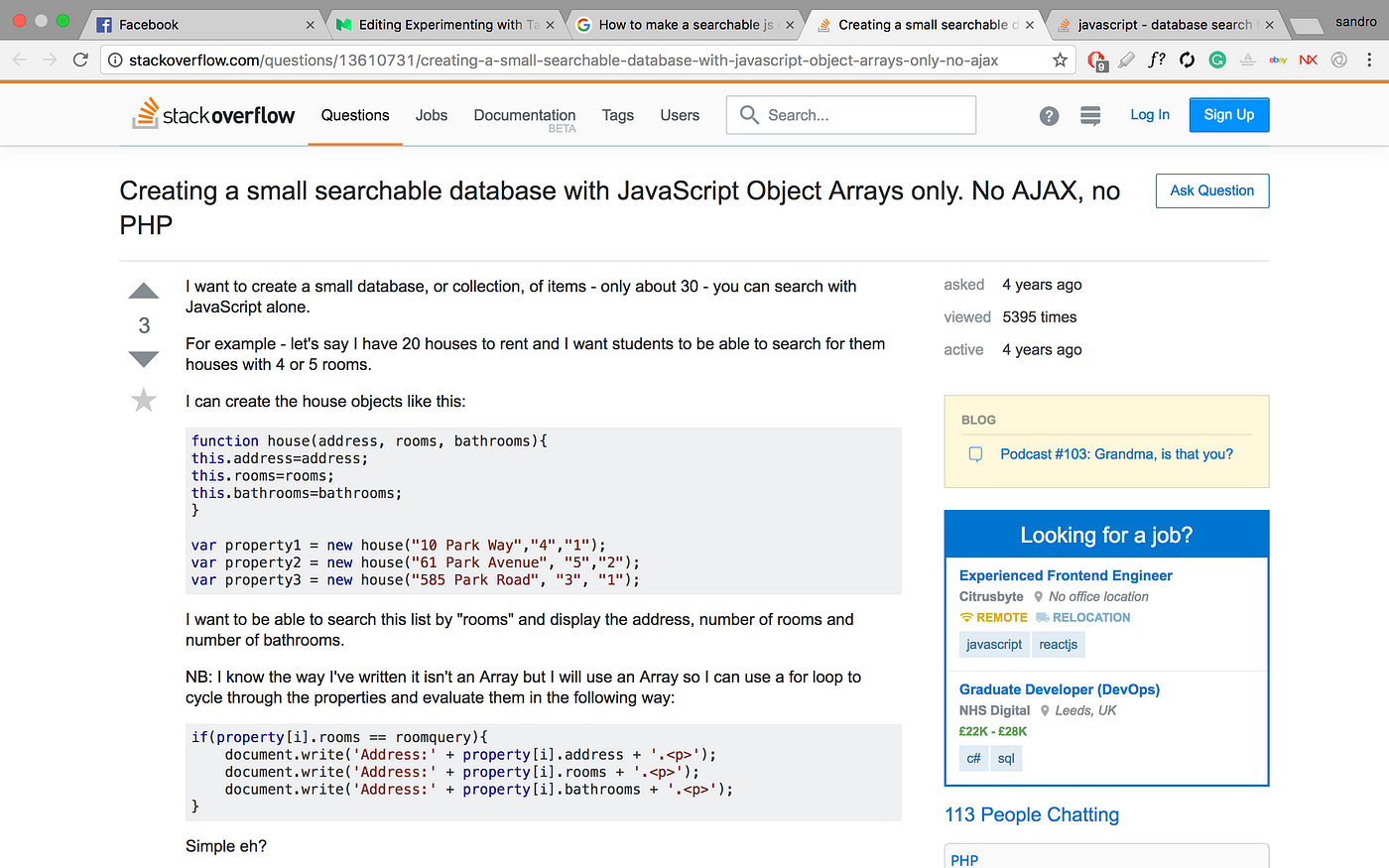Image resolution: width=1389 pixels, height=868 pixels.
Task: Click the 'Looking for a job?' header
Action: [1106, 535]
